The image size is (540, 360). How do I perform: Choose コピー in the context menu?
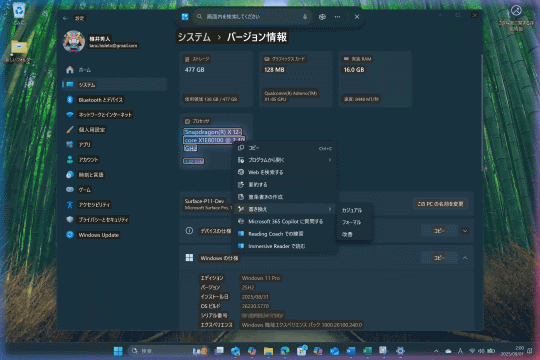pyautogui.click(x=284, y=148)
